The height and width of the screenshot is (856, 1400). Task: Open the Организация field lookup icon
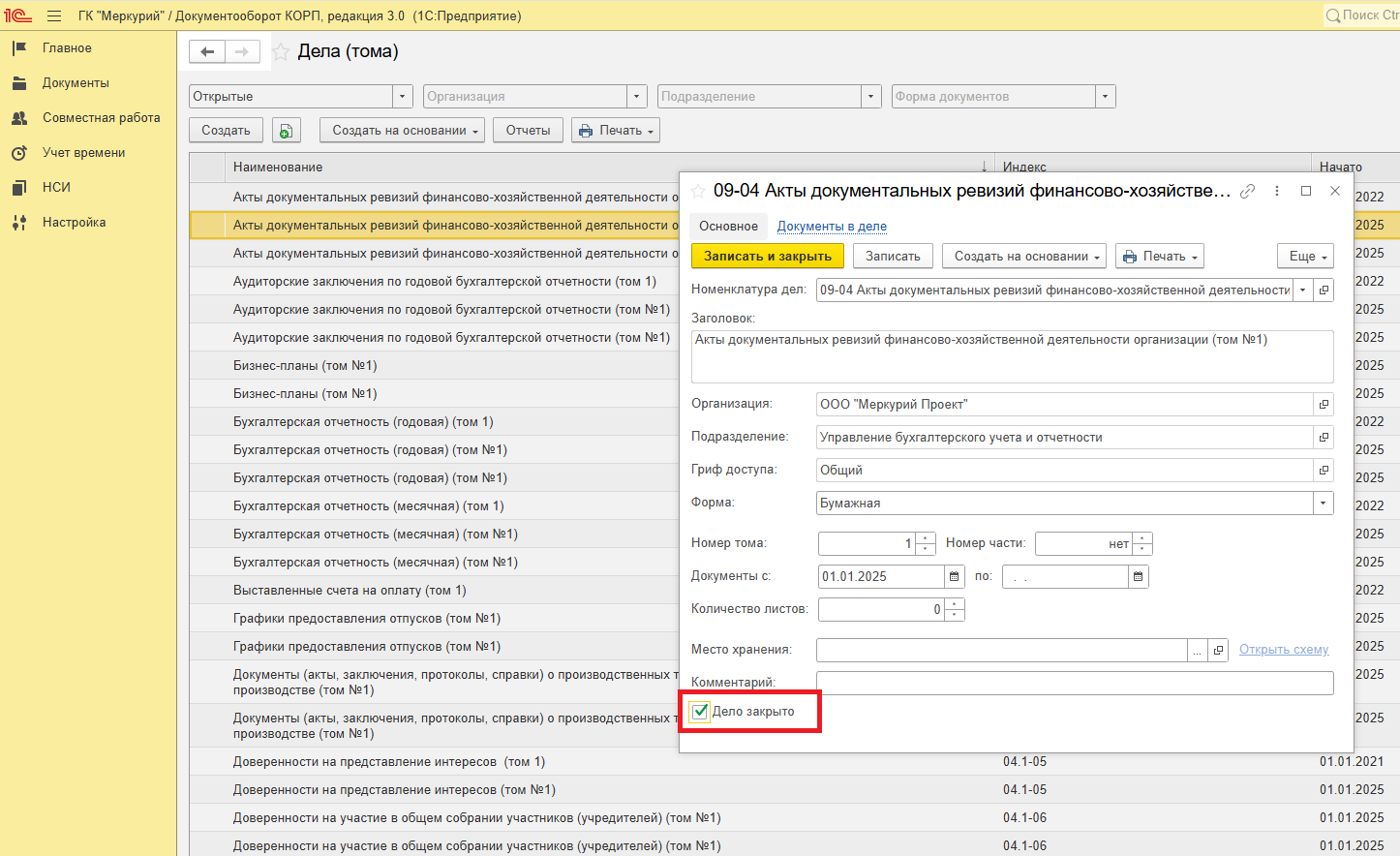point(1324,405)
